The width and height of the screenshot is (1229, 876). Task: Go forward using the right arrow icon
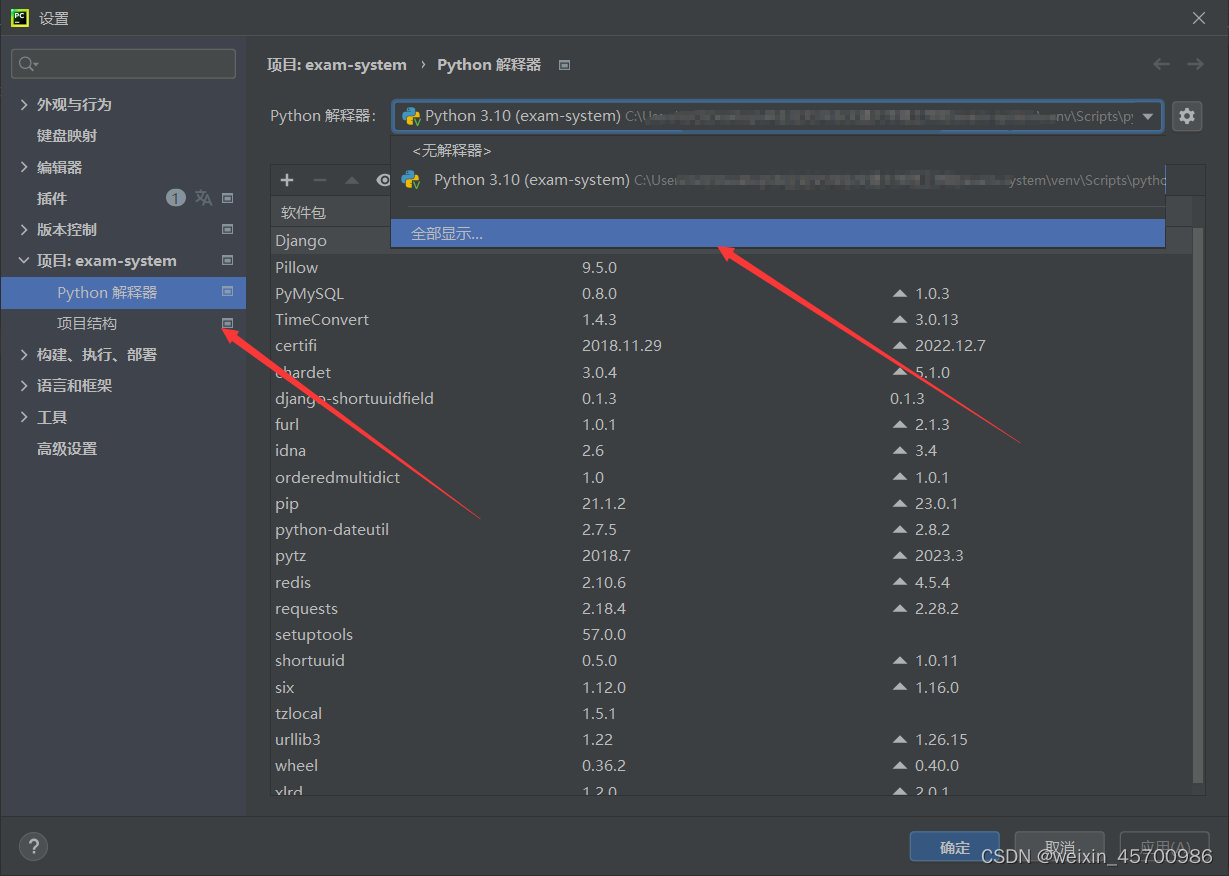pyautogui.click(x=1195, y=64)
